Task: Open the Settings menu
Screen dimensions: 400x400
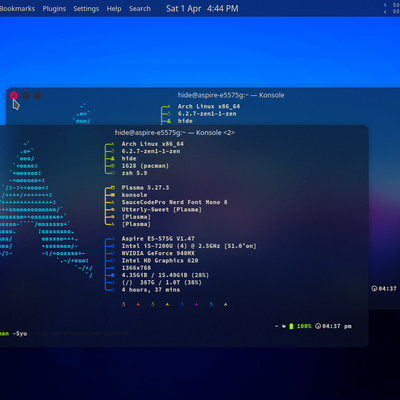Action: tap(86, 9)
